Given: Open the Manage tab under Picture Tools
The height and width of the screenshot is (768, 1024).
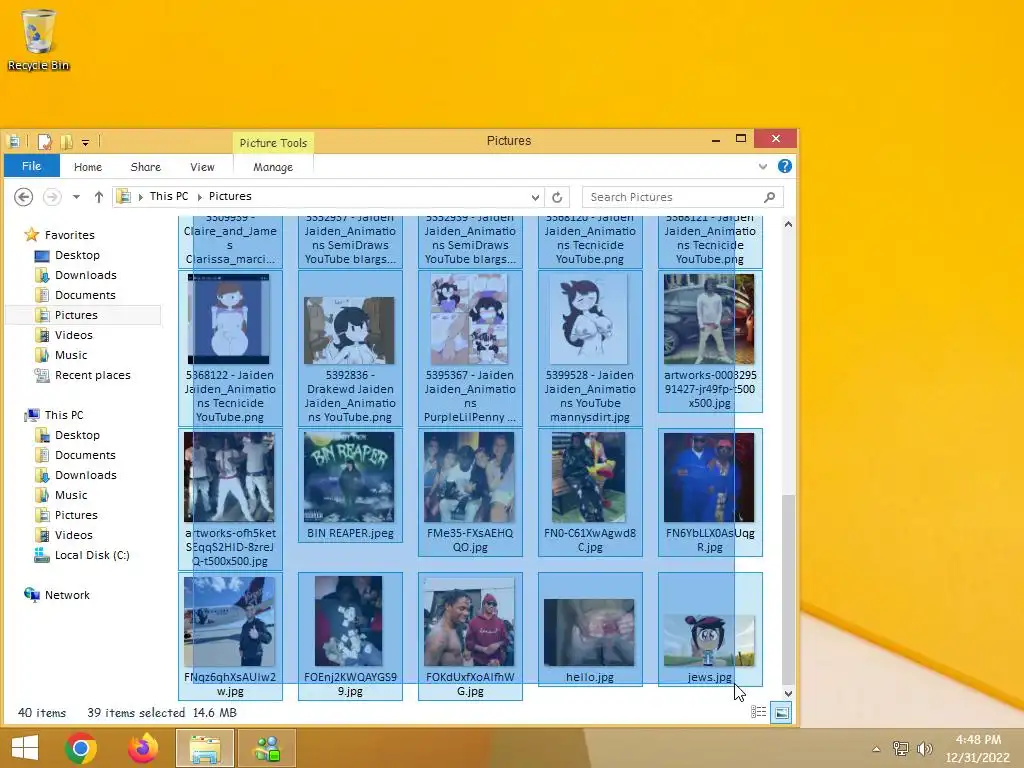Looking at the screenshot, I should (x=272, y=167).
